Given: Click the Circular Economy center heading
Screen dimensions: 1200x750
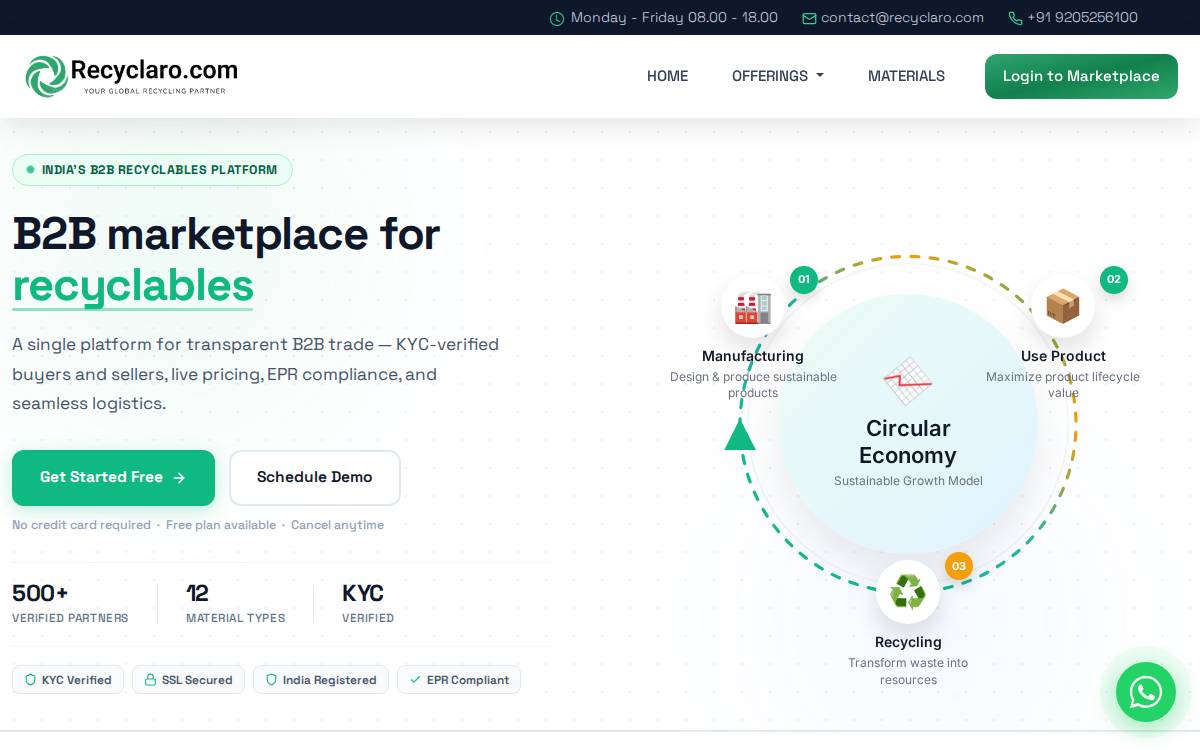Looking at the screenshot, I should tap(908, 442).
